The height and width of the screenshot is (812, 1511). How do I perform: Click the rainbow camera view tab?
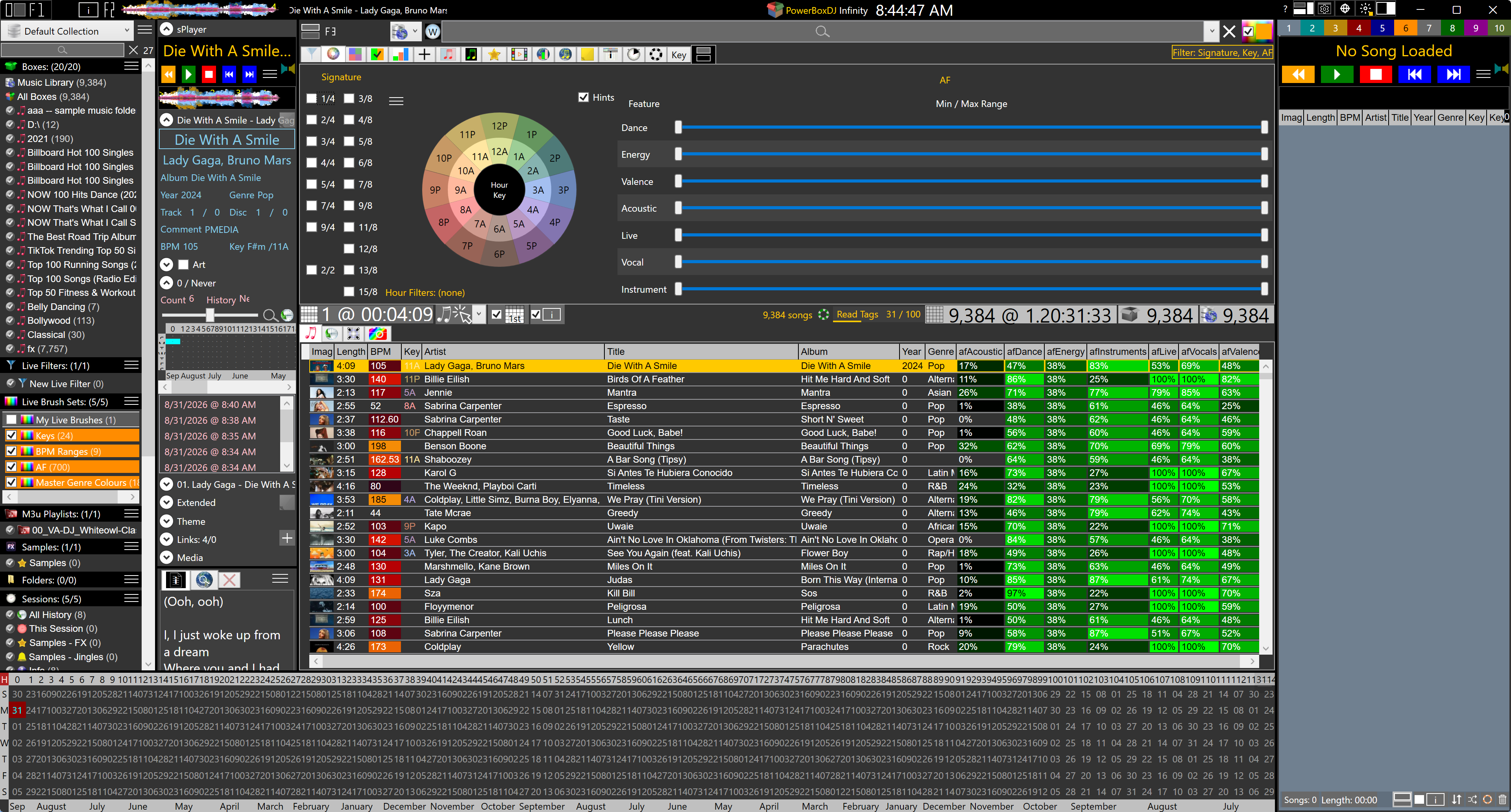point(377,334)
